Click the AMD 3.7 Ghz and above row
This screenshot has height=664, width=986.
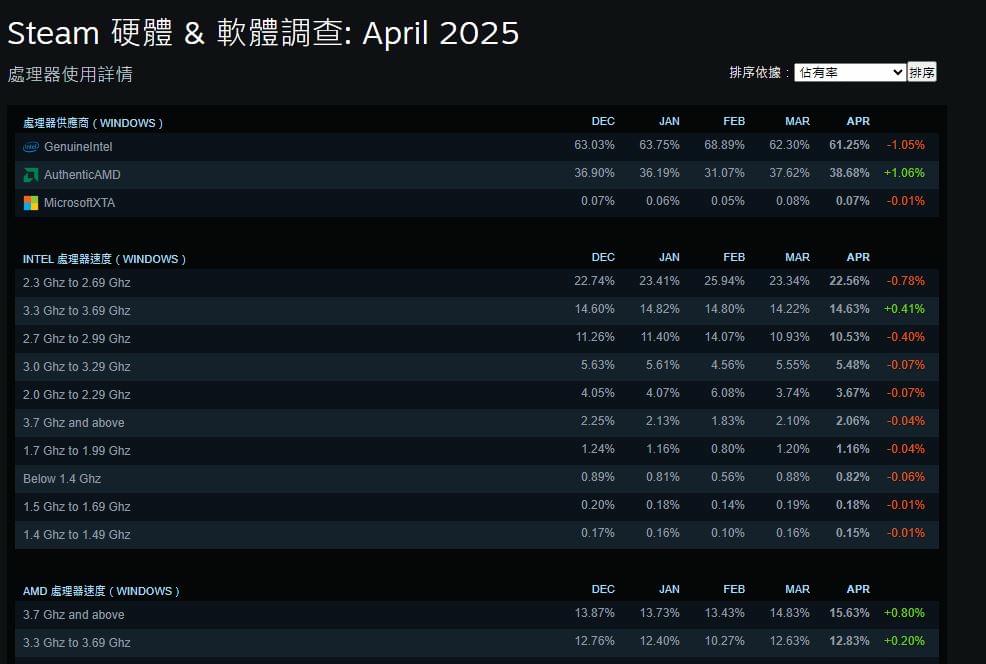click(477, 614)
